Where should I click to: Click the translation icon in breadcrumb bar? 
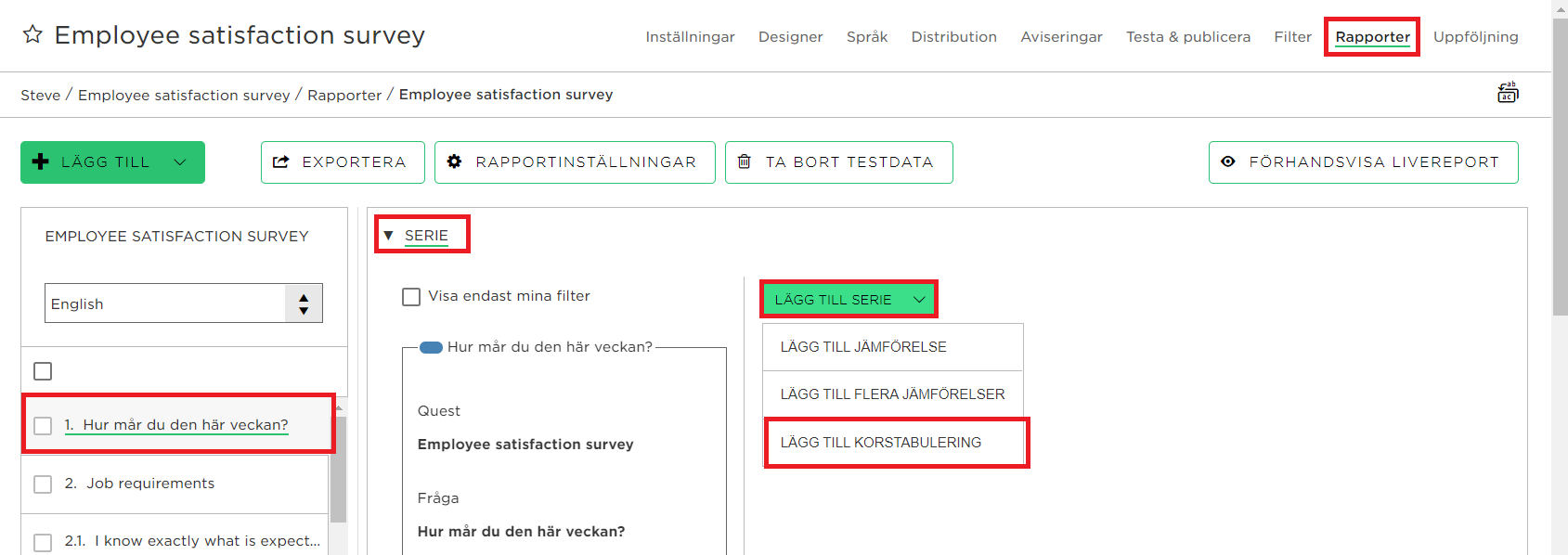(x=1508, y=93)
